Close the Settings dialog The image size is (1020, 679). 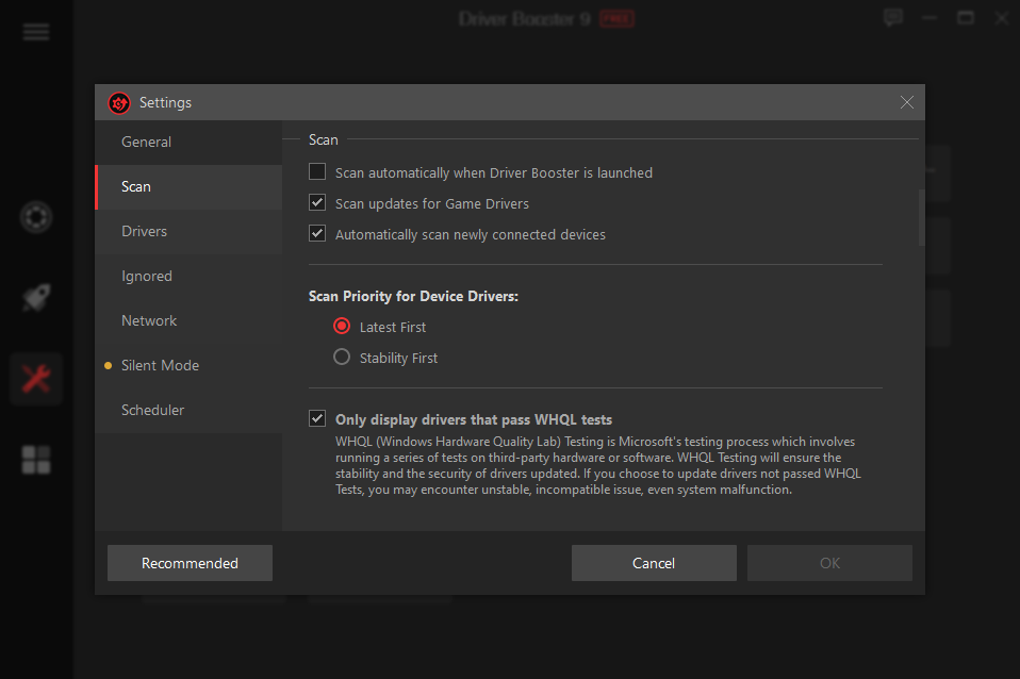(x=907, y=102)
